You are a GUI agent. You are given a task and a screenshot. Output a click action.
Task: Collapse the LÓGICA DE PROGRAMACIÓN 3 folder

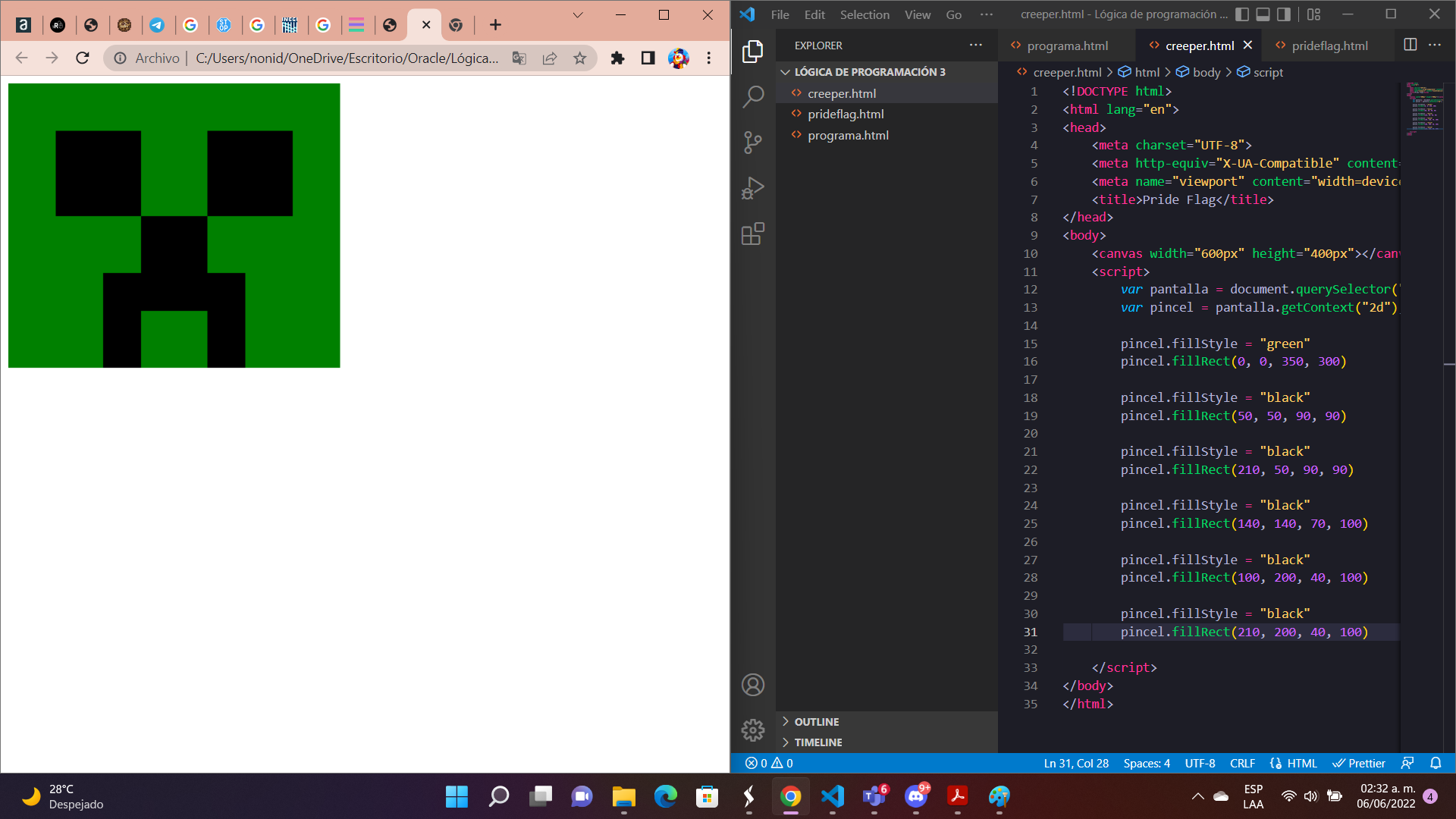pyautogui.click(x=886, y=72)
